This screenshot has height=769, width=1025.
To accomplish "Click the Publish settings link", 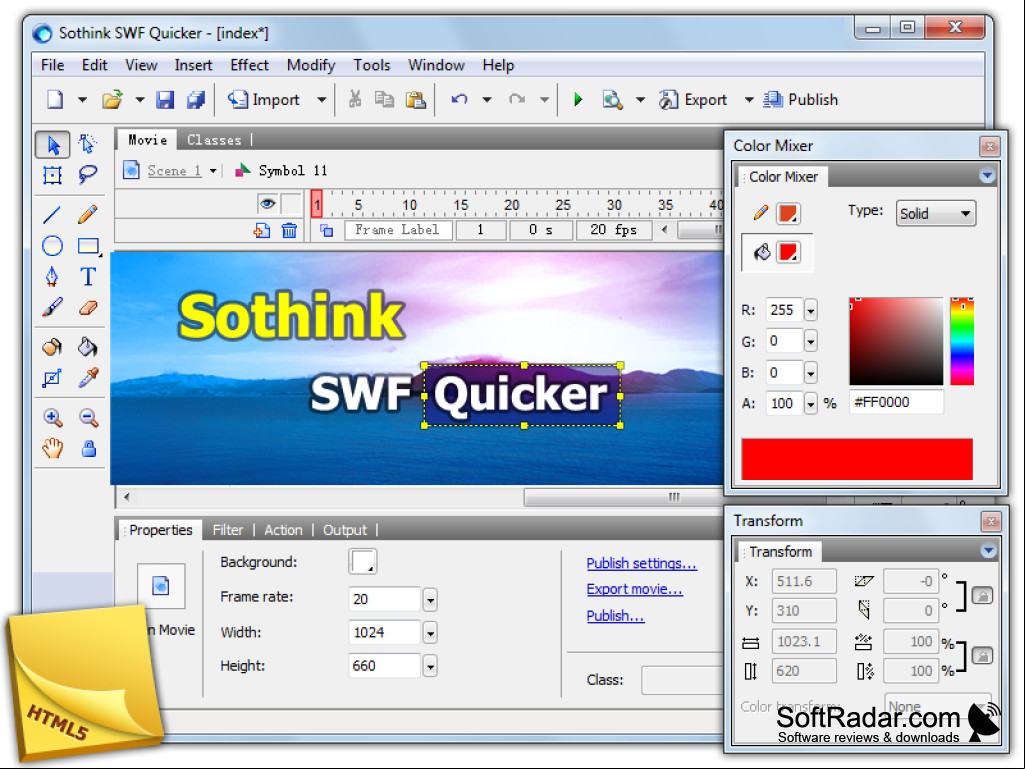I will pyautogui.click(x=641, y=563).
